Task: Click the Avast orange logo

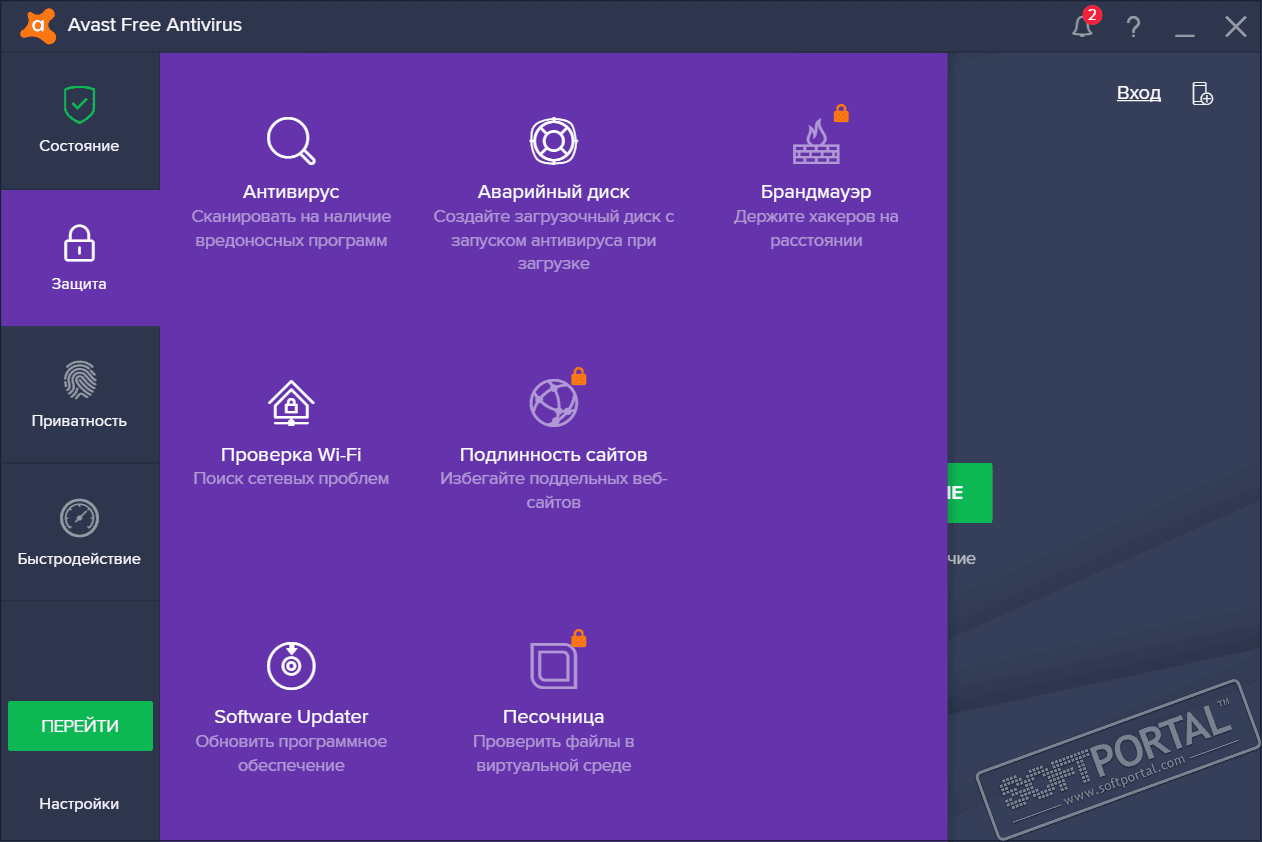Action: [36, 25]
